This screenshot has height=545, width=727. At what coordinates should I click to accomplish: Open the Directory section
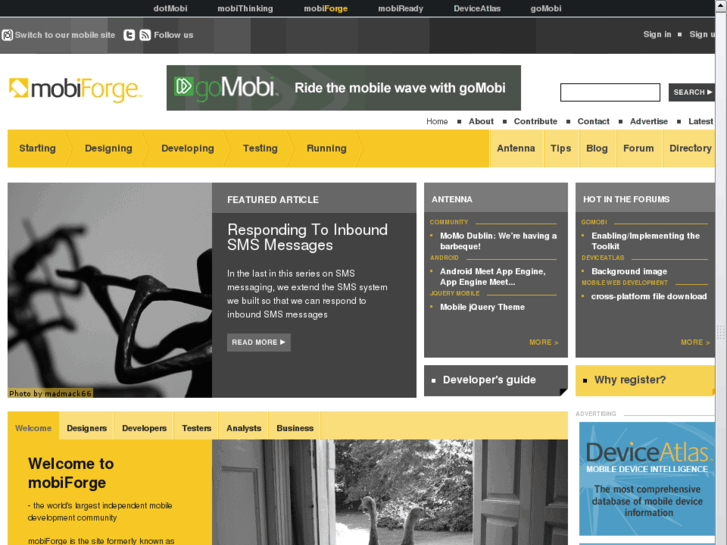[690, 148]
